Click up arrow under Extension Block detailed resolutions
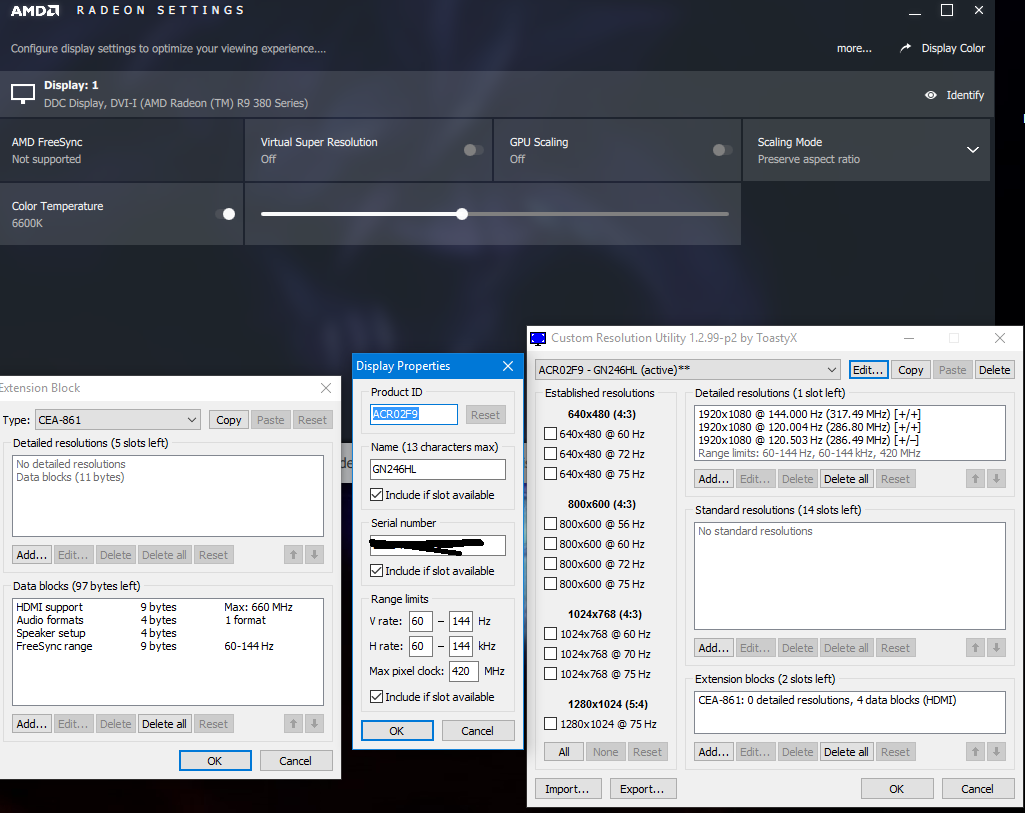 coord(294,555)
